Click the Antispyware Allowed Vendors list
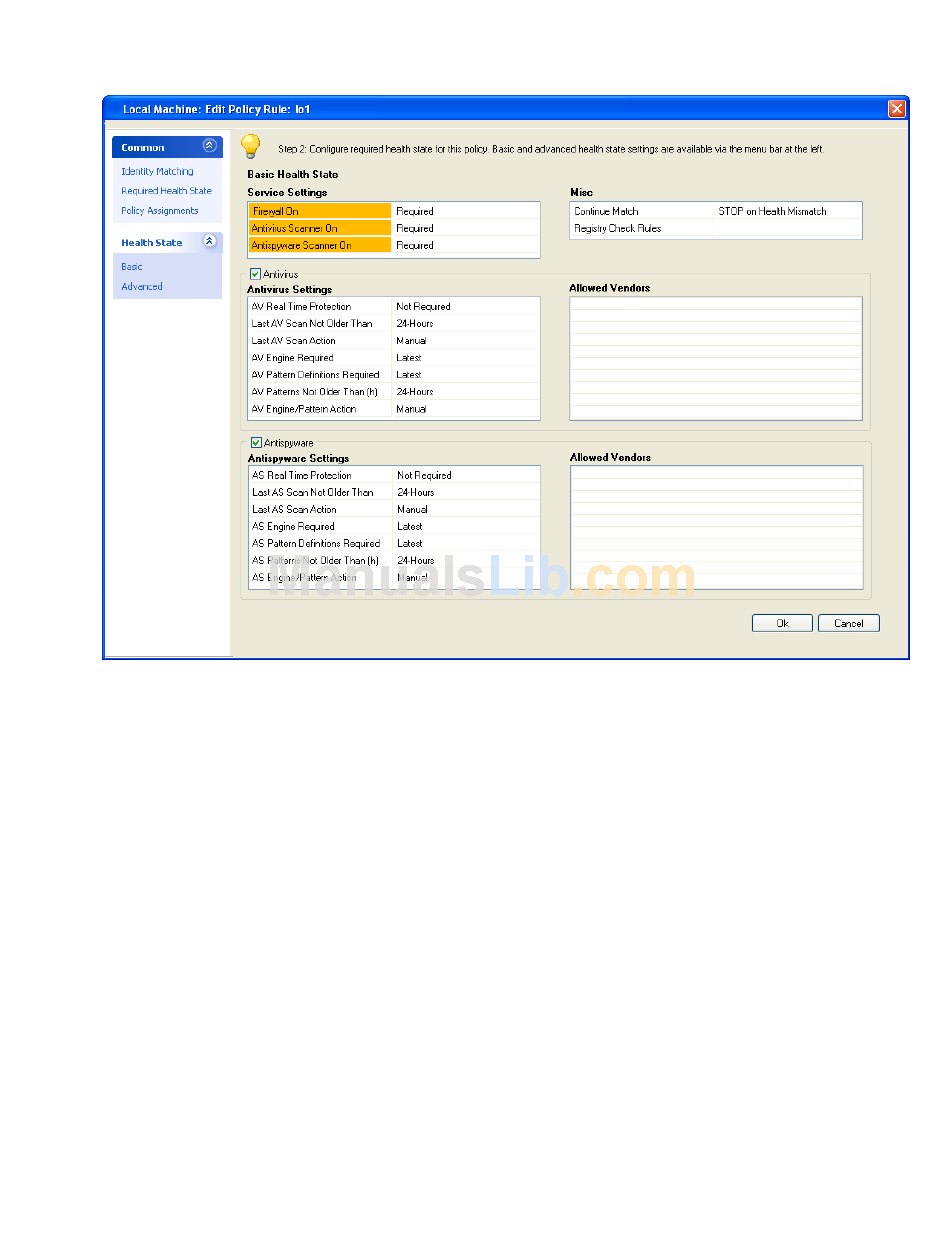The height and width of the screenshot is (1260, 950). click(x=717, y=527)
